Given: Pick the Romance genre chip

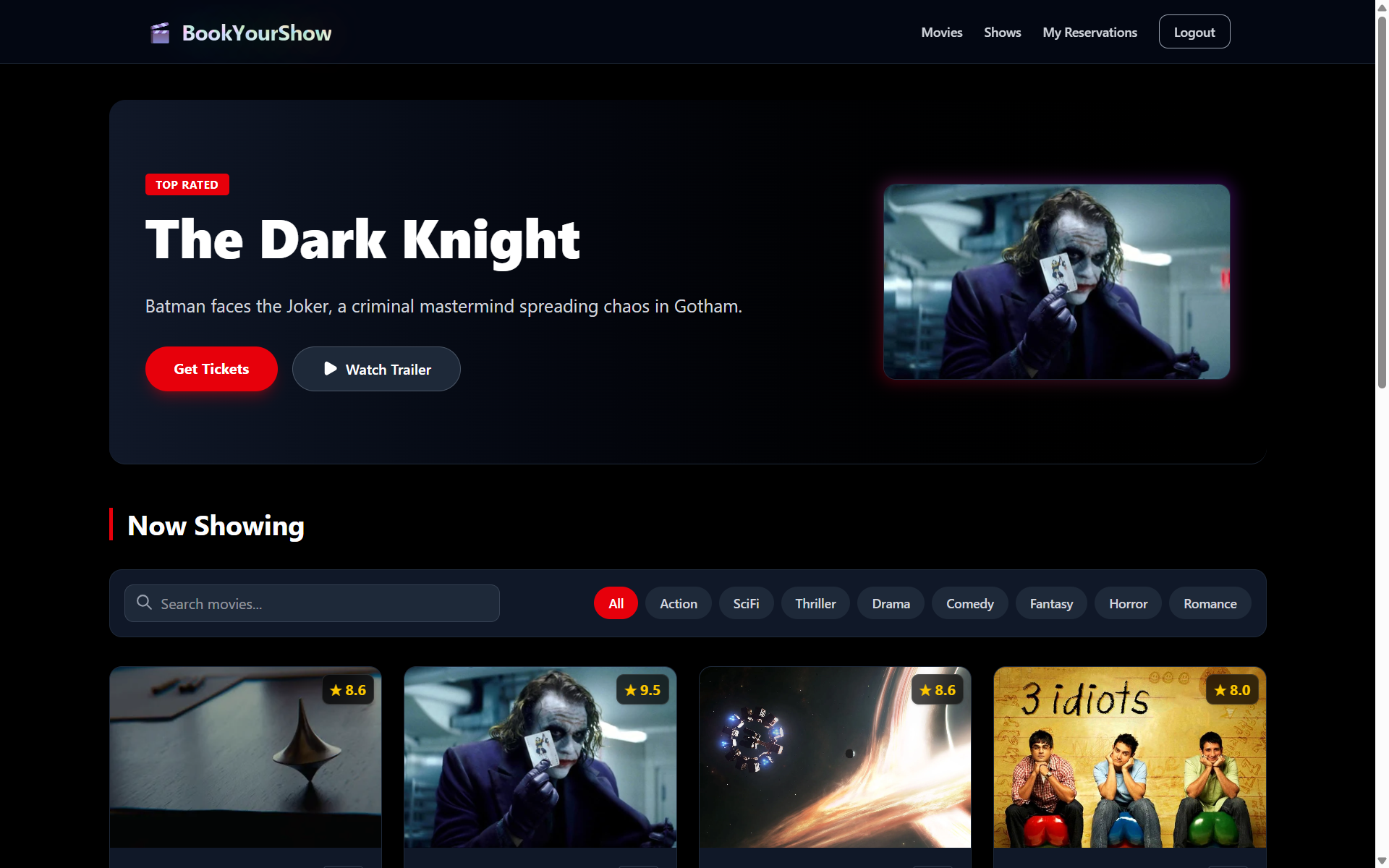Looking at the screenshot, I should [1210, 603].
